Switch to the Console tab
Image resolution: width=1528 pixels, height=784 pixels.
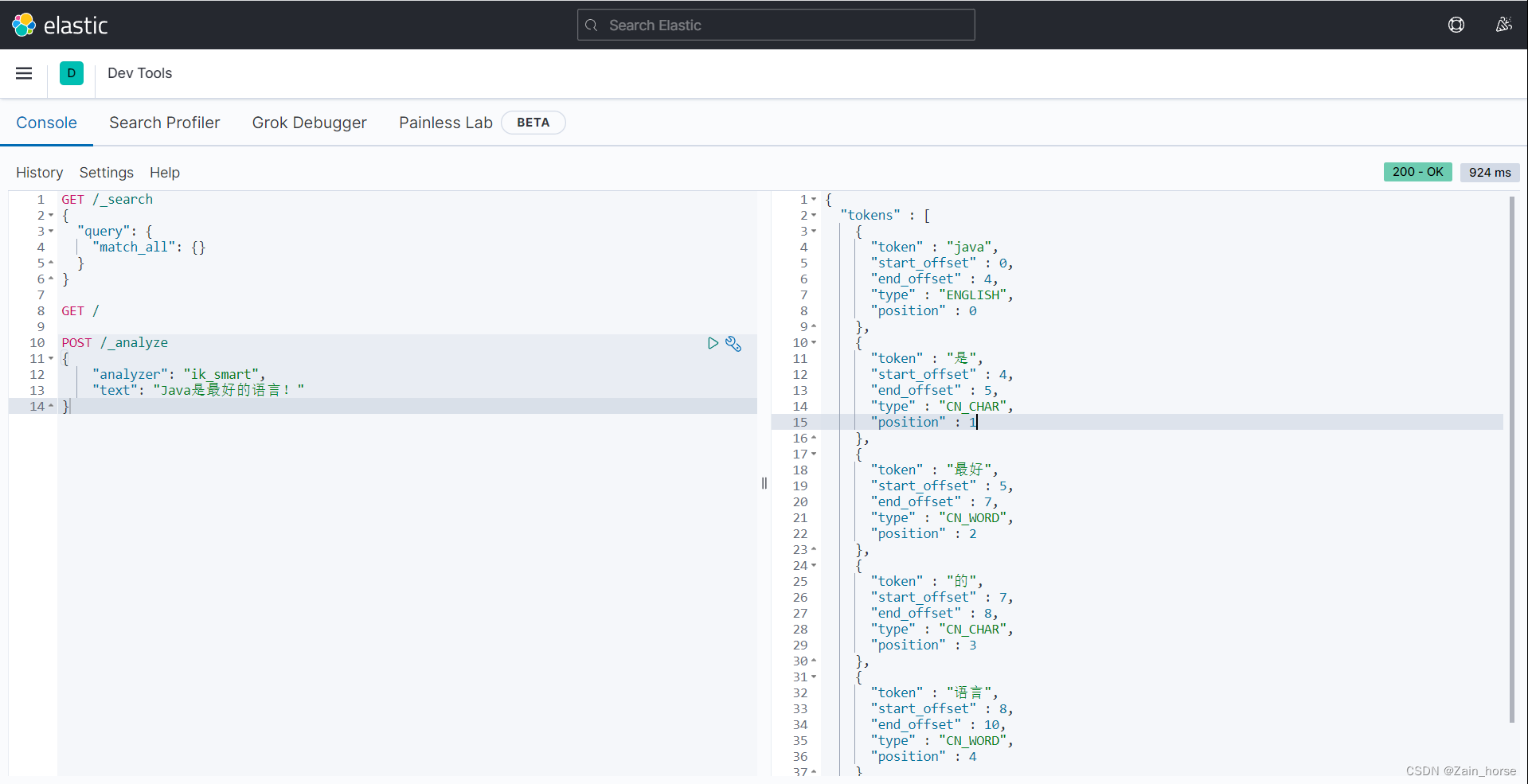pos(46,123)
